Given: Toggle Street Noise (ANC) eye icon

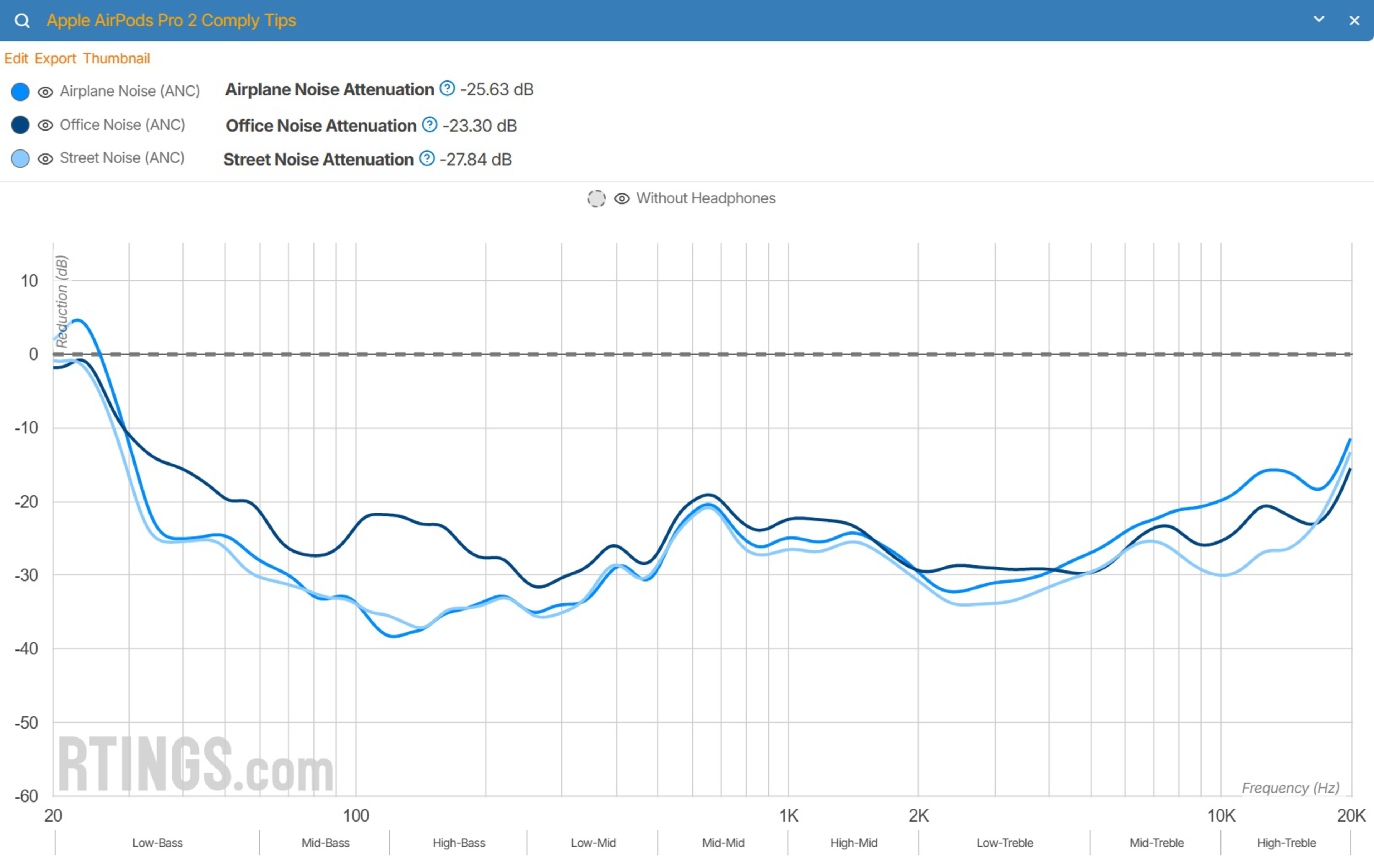Looking at the screenshot, I should click(x=45, y=158).
